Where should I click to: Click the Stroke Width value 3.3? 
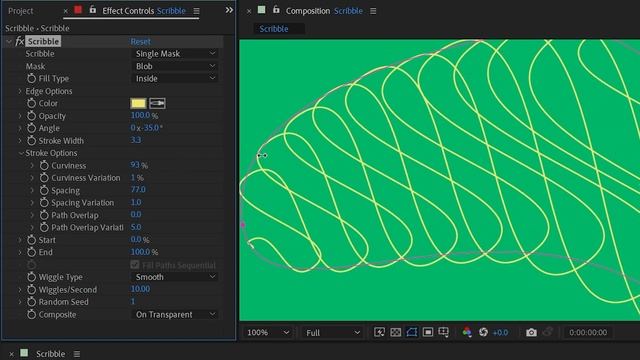coord(136,140)
